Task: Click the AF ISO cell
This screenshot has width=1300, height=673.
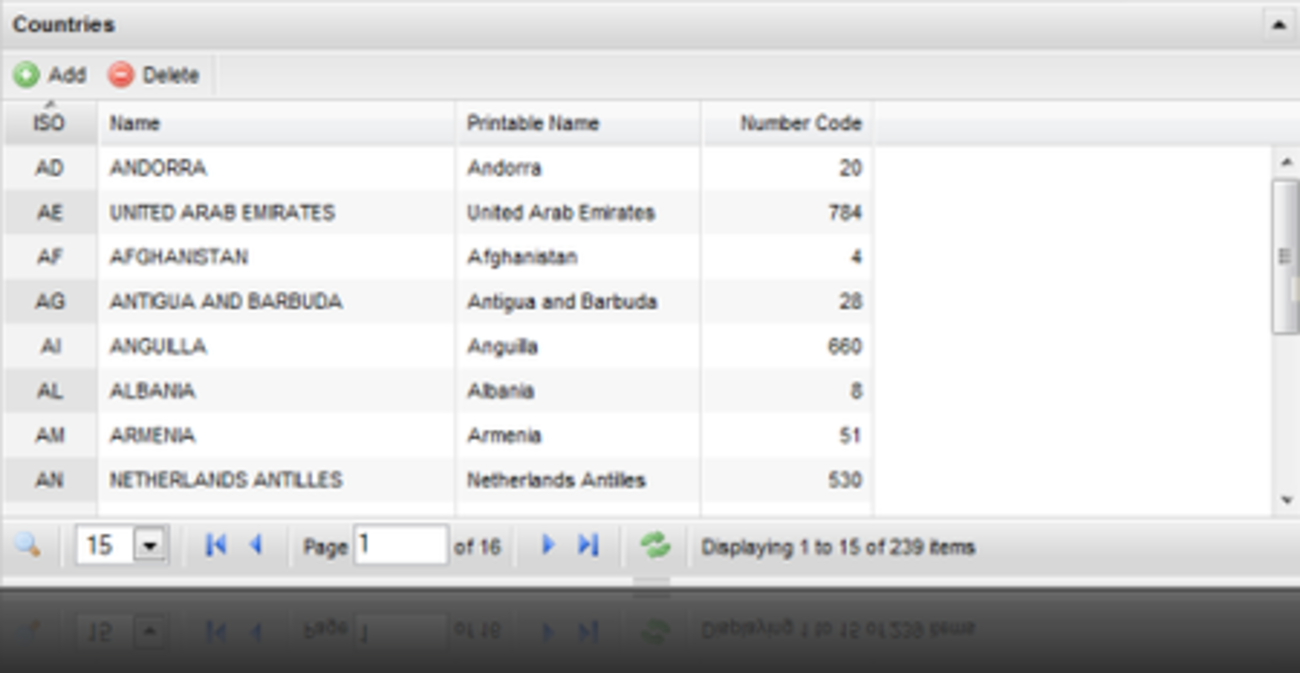Action: click(49, 257)
